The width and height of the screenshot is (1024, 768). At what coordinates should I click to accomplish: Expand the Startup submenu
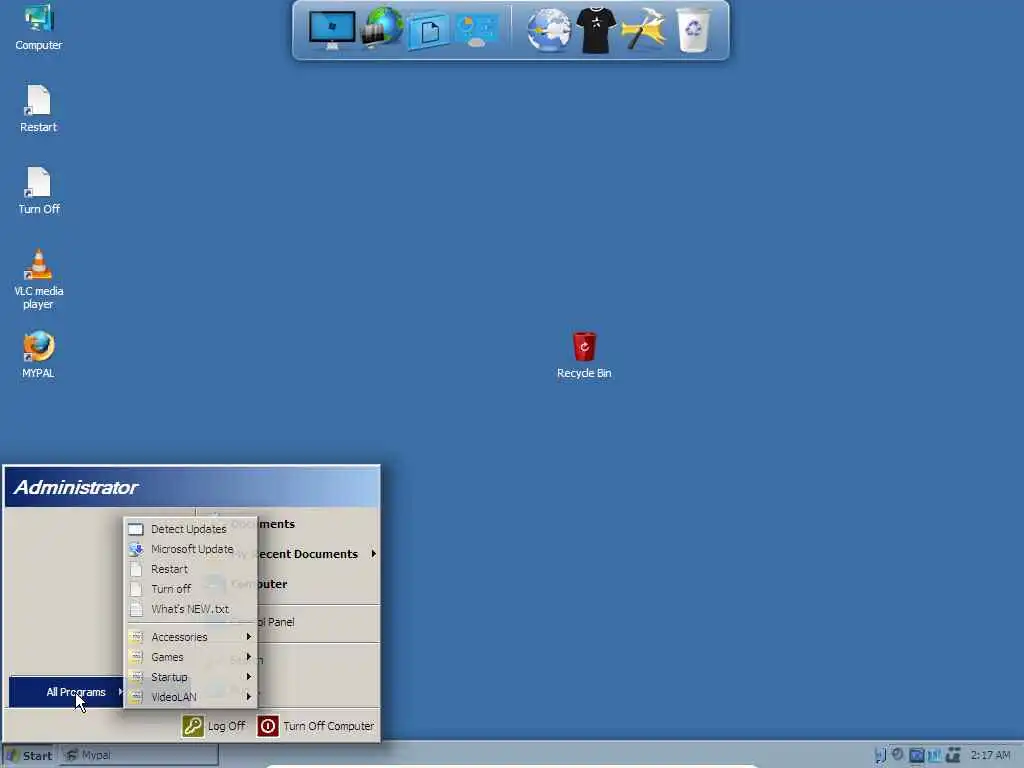tap(191, 677)
